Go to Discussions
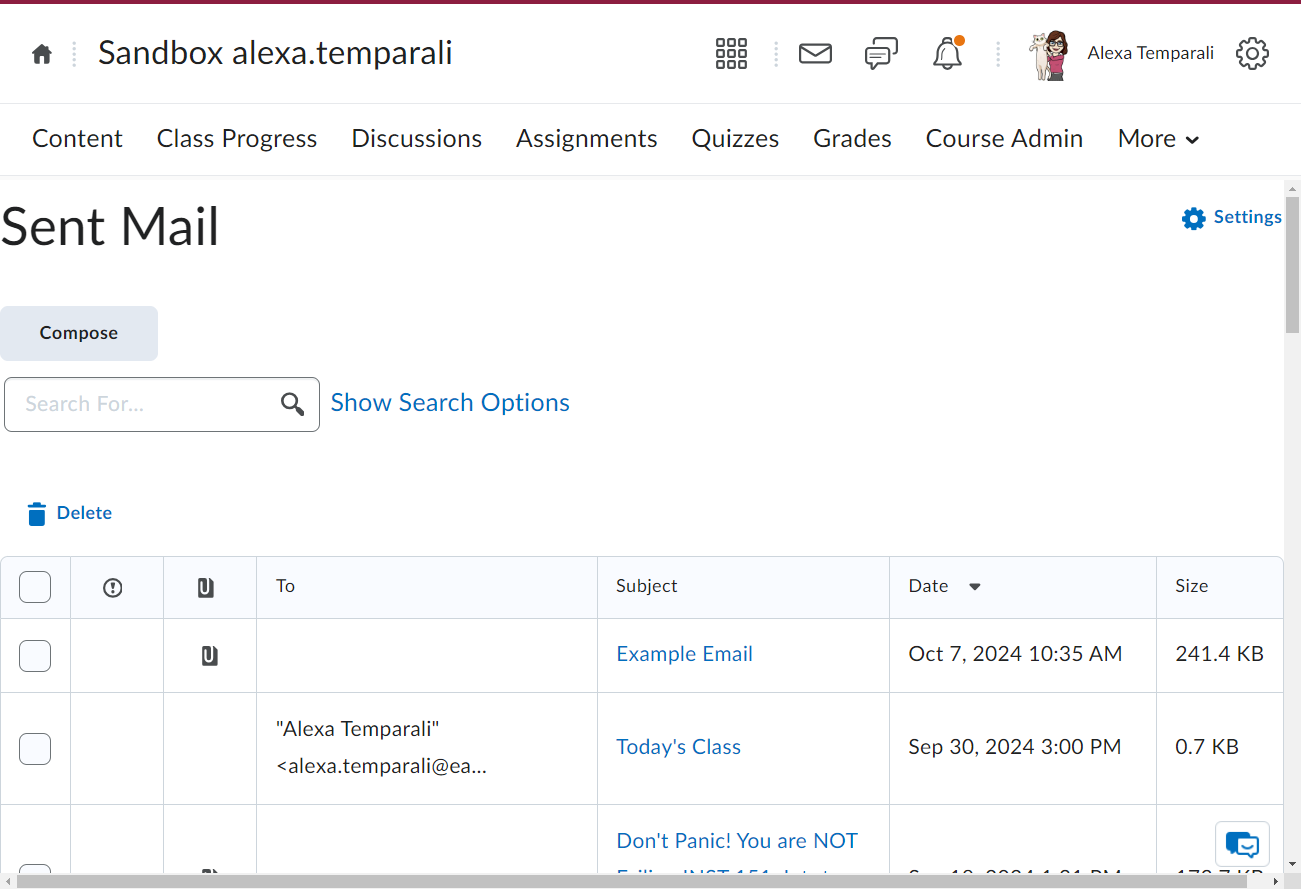This screenshot has height=889, width=1301. click(417, 139)
